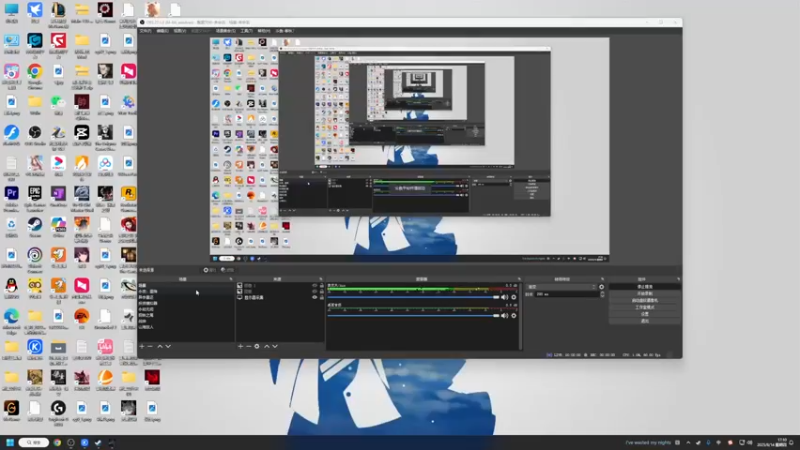Screen dimensions: 800x450
Task: Adjust Desktop Audio volume slider
Action: click(413, 297)
